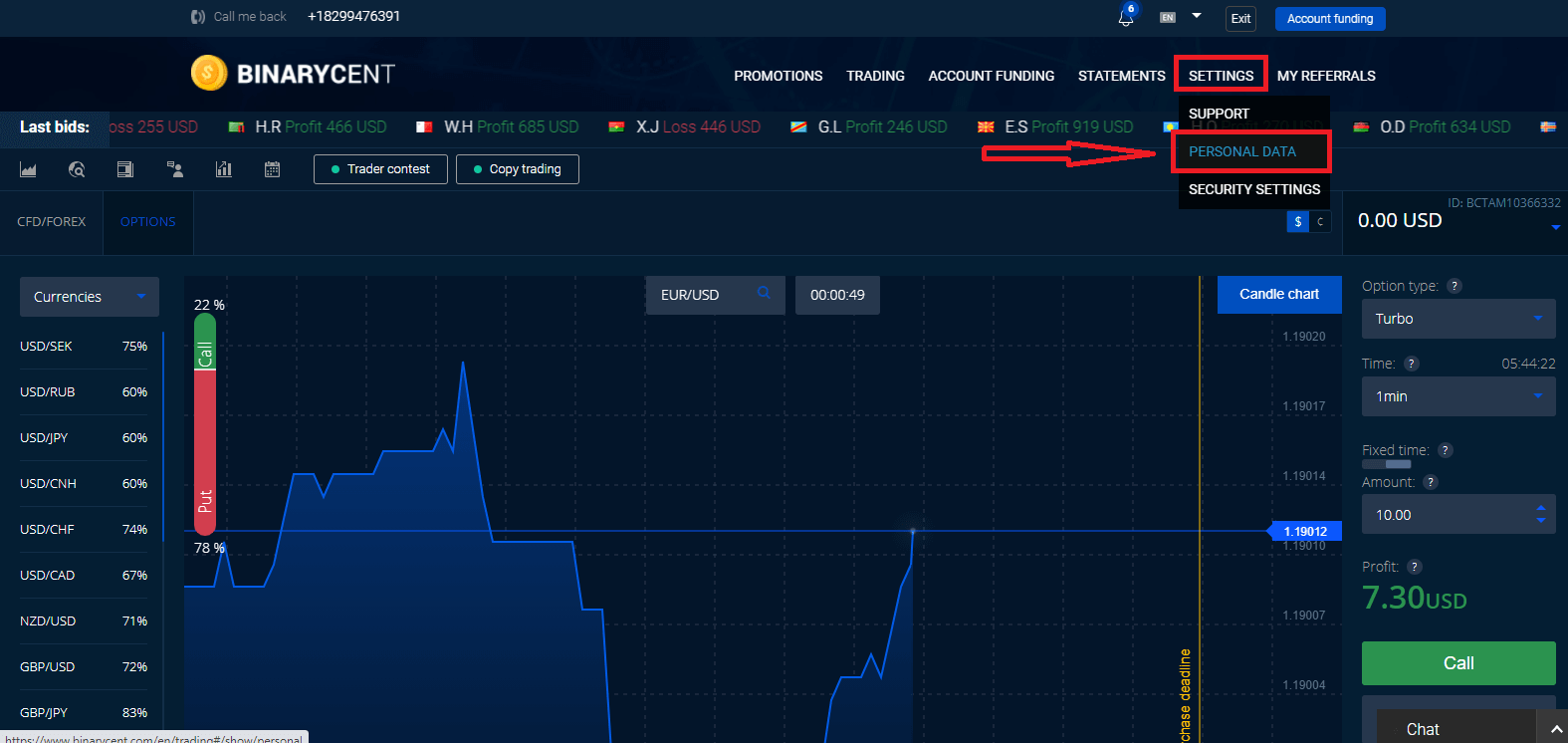
Task: Click the flag next to G.L Profit 246
Action: (x=798, y=127)
